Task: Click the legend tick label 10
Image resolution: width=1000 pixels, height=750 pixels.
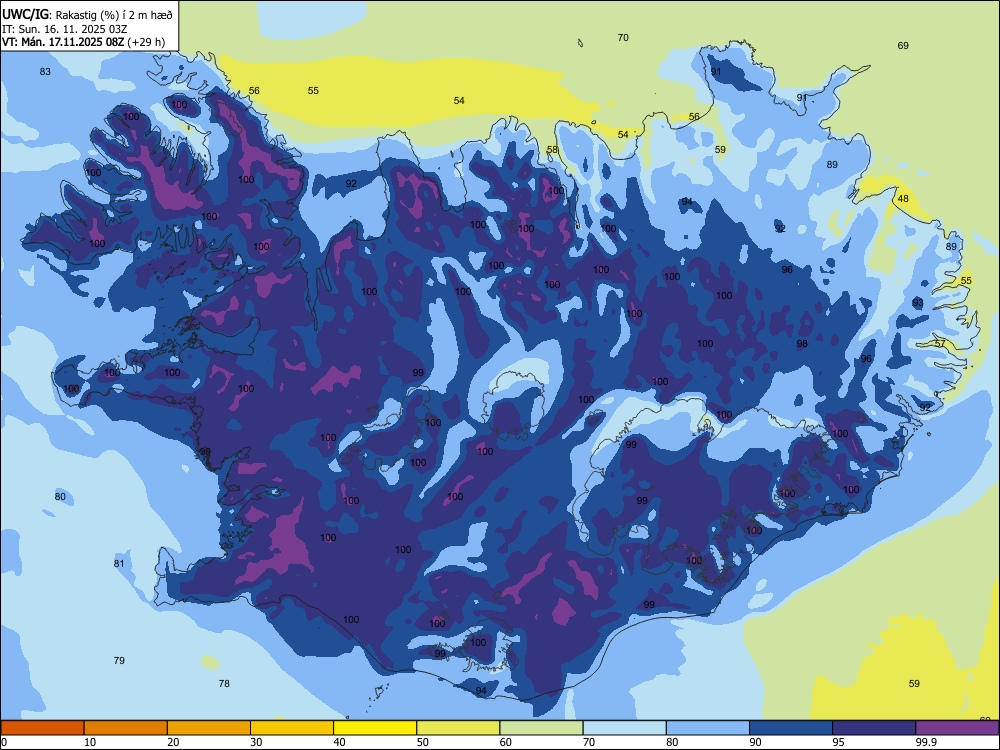Action: pos(90,742)
